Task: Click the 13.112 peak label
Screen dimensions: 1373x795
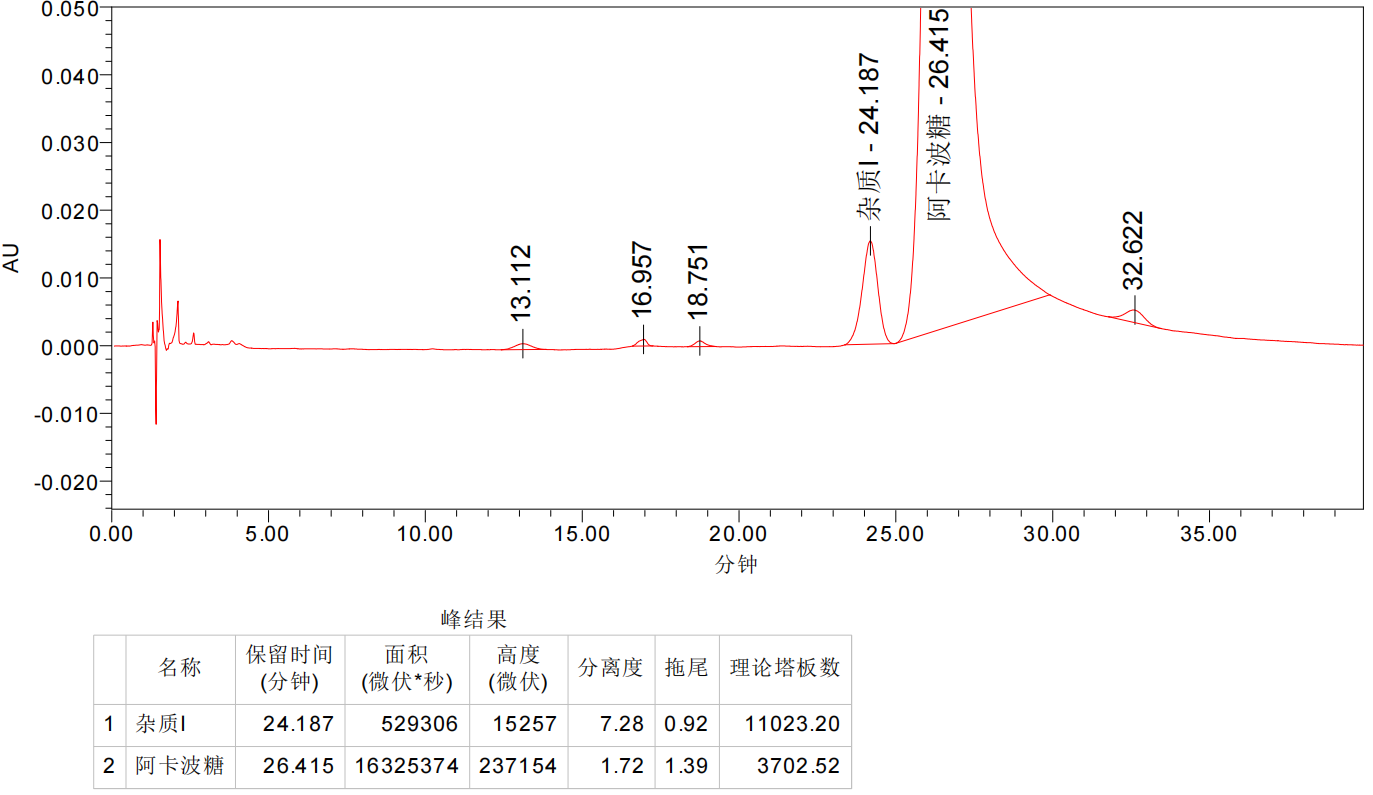Action: tap(521, 283)
